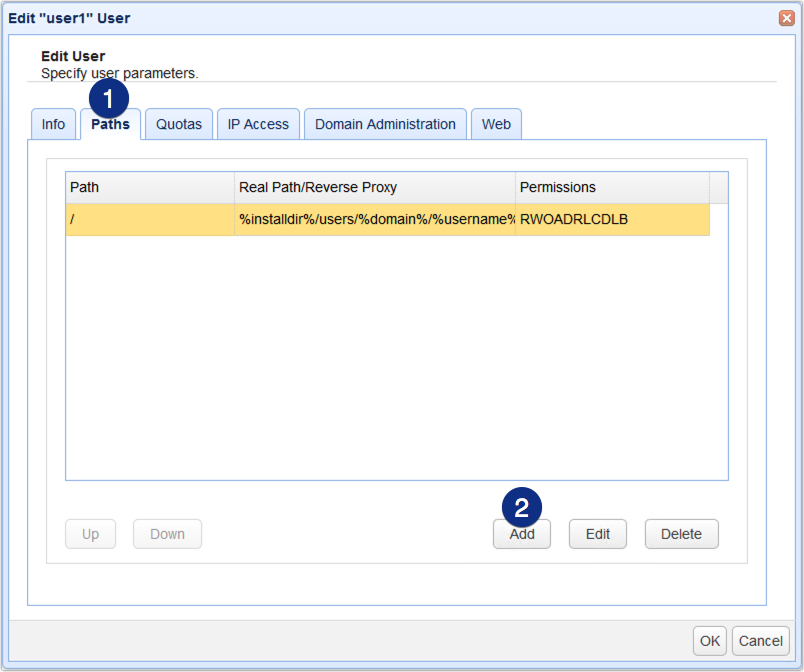Confirm changes with the OK button

tap(709, 641)
